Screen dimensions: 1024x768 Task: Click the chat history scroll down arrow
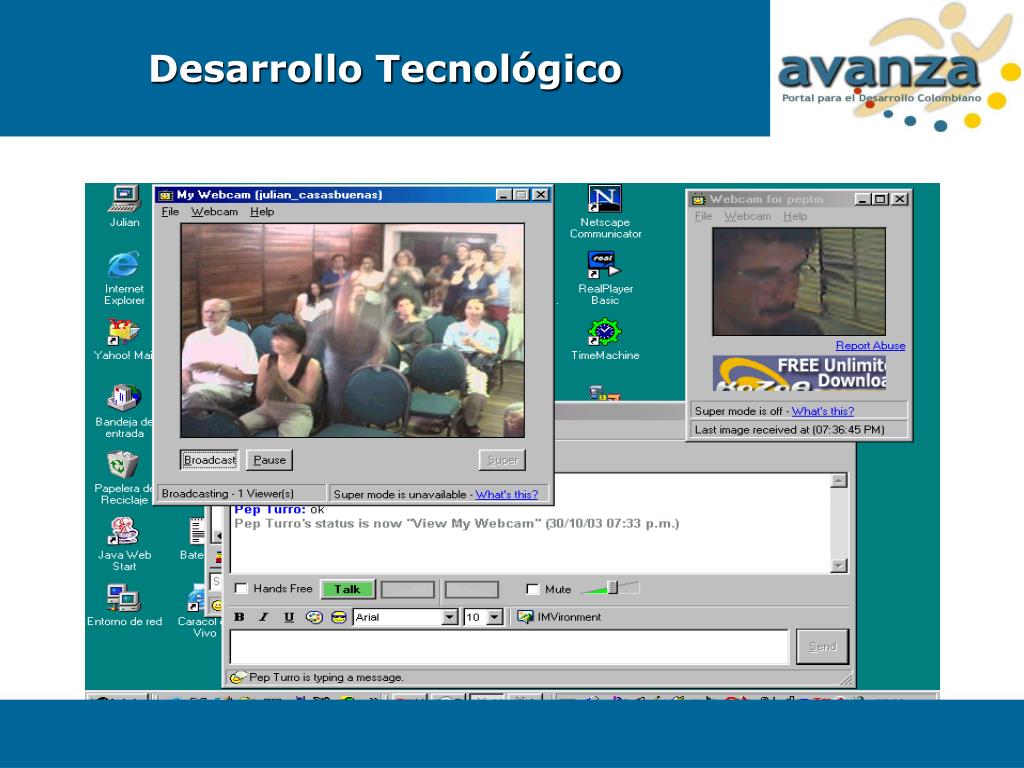(839, 566)
